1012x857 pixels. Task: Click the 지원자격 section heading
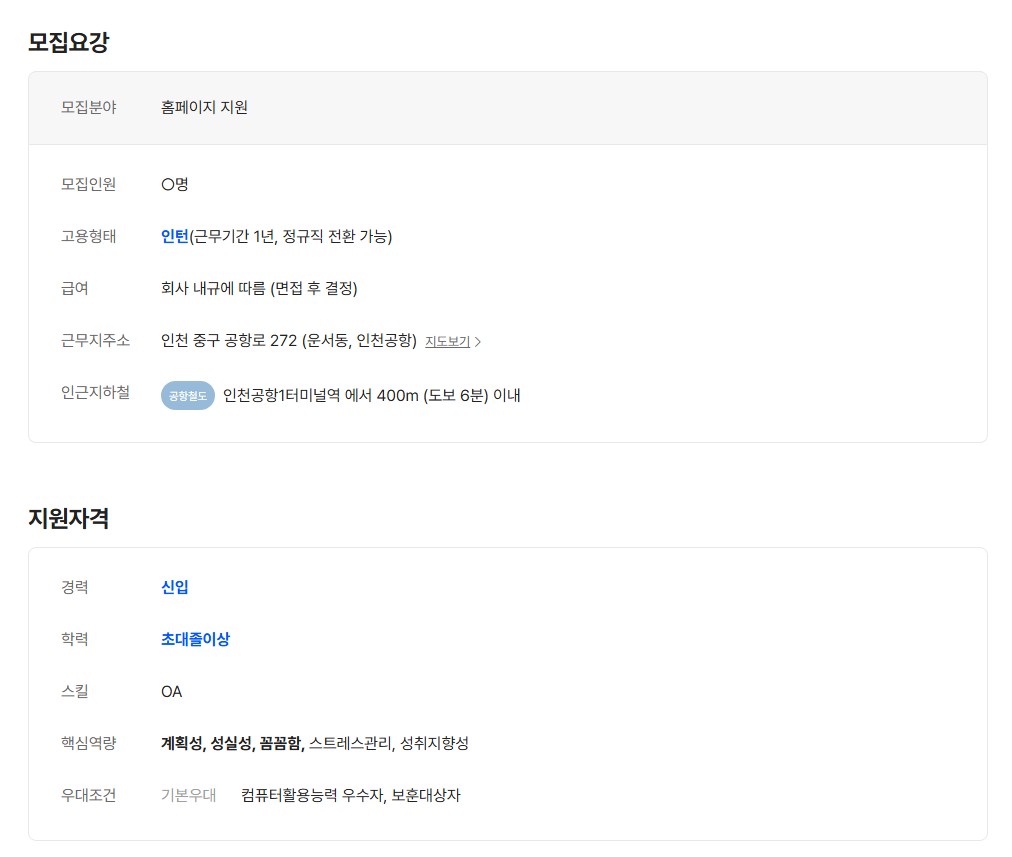click(x=68, y=519)
